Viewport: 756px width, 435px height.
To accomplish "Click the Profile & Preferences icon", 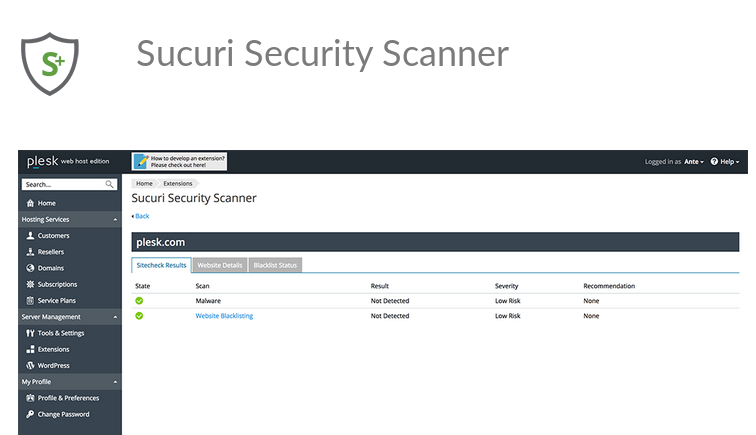I will pos(30,398).
